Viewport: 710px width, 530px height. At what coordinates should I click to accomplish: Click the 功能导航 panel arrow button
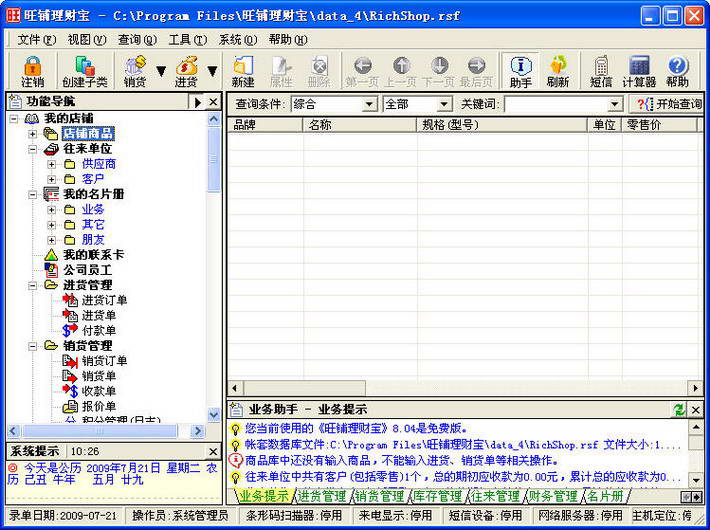pyautogui.click(x=197, y=102)
